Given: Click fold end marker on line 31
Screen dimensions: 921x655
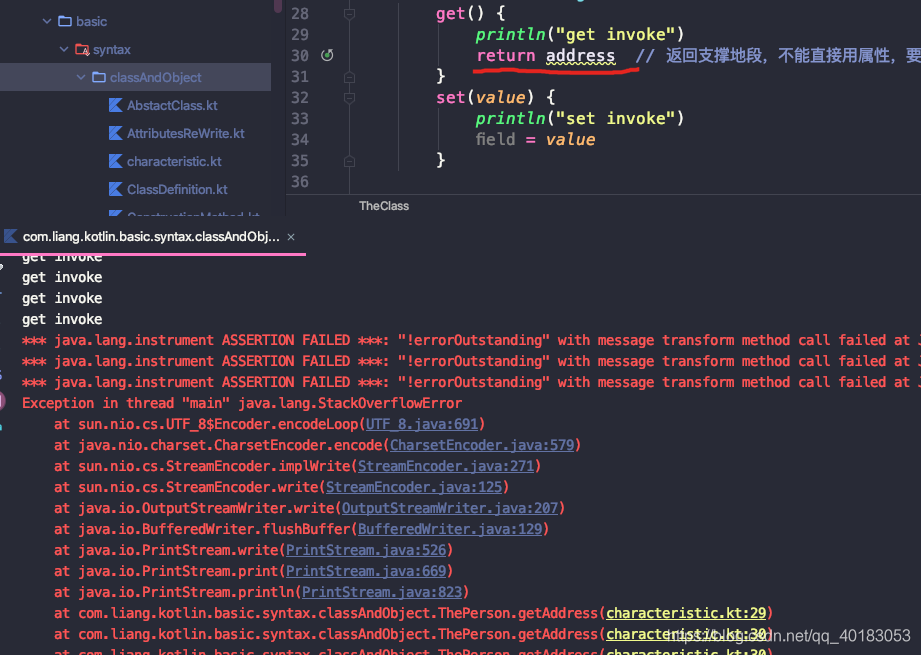Looking at the screenshot, I should 349,77.
